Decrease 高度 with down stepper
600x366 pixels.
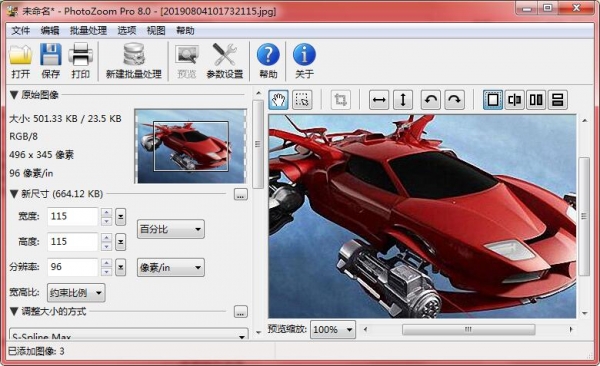107,247
